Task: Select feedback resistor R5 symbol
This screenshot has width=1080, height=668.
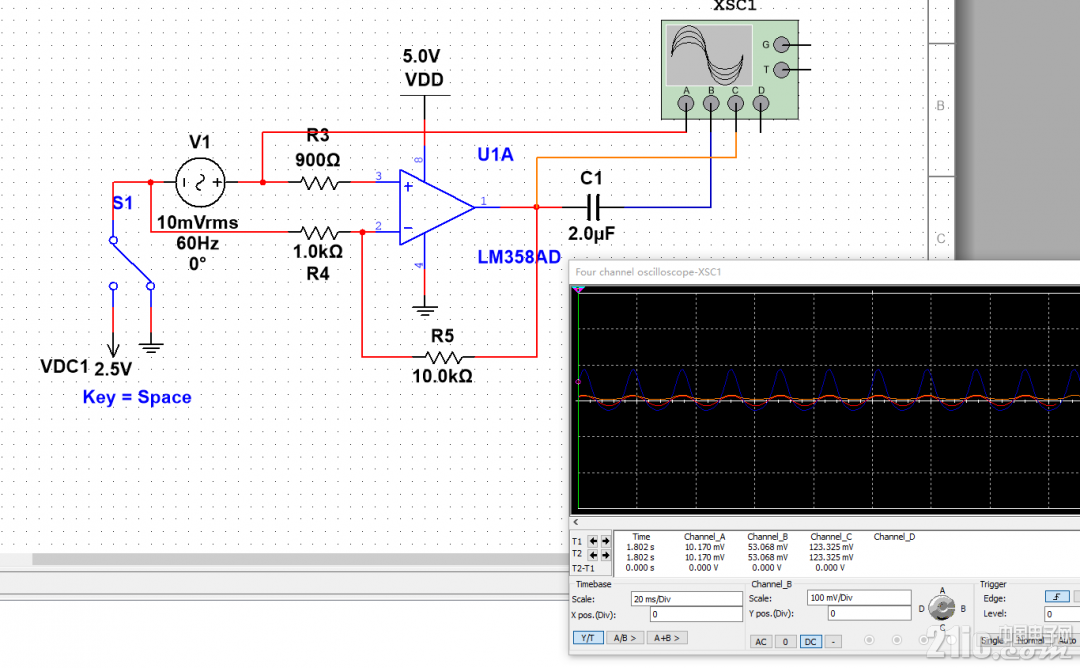Action: 444,357
